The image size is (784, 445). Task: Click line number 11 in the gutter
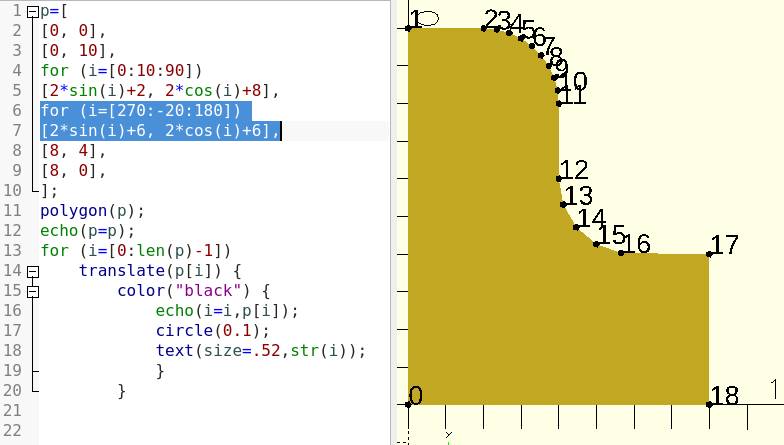12,211
